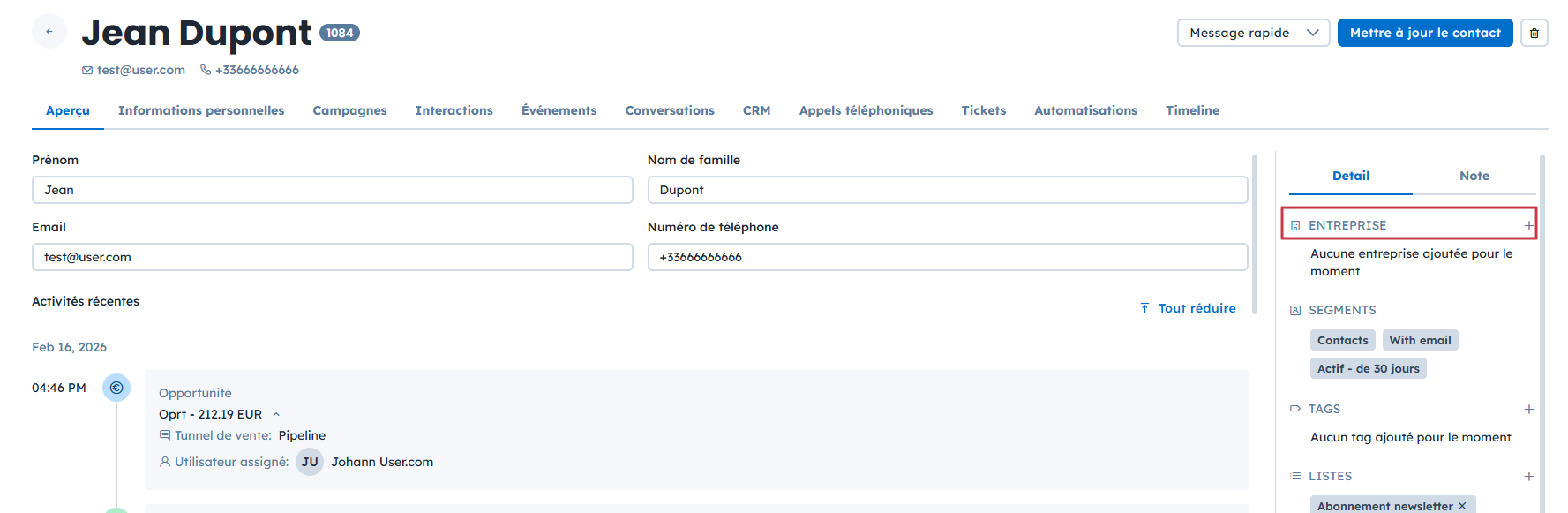
Task: Click the Pipeline sales funnel value
Action: pos(302,435)
